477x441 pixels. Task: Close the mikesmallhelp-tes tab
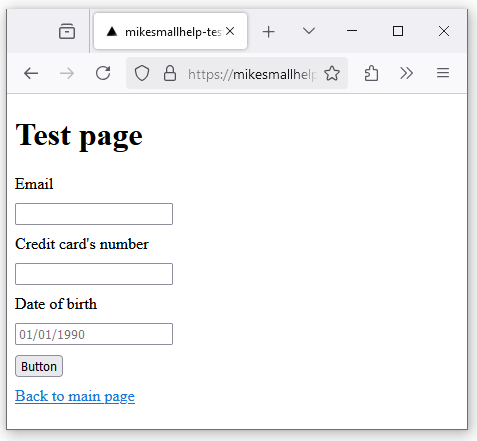230,31
